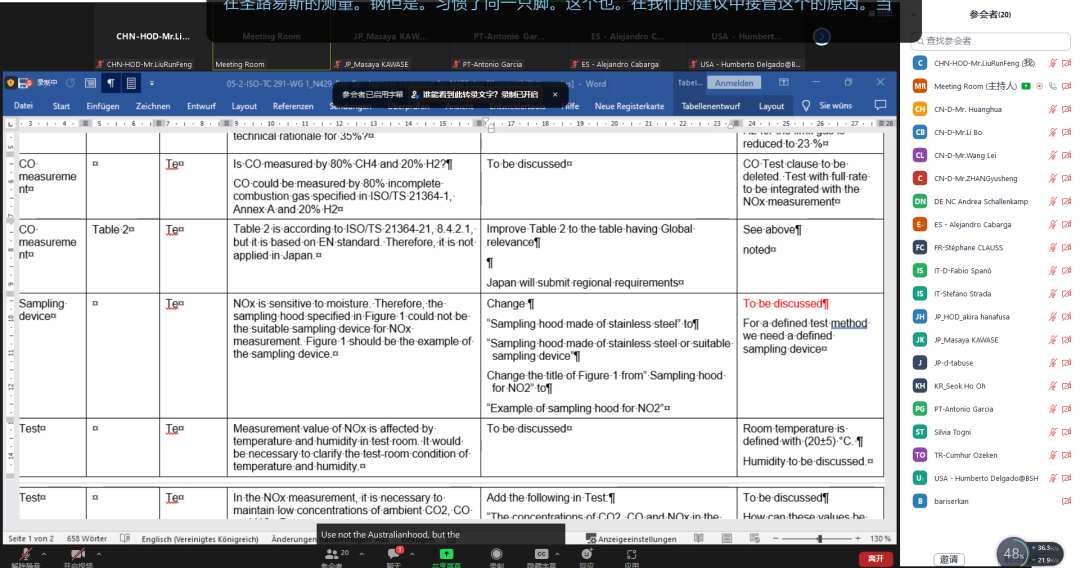The width and height of the screenshot is (1080, 568).
Task: Click the 130 % zoom level
Action: 880,538
